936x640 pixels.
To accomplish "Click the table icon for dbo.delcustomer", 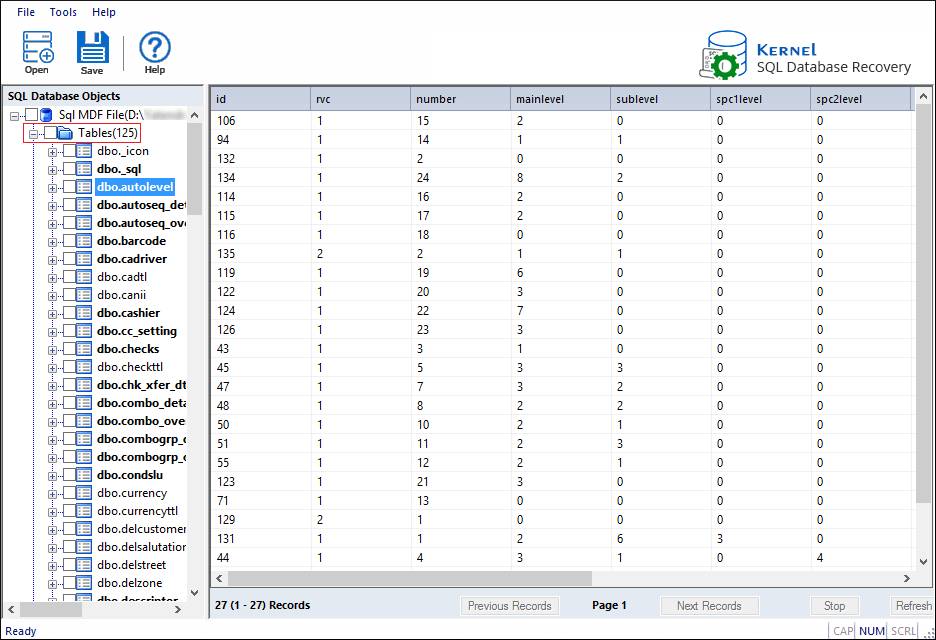I will point(84,529).
